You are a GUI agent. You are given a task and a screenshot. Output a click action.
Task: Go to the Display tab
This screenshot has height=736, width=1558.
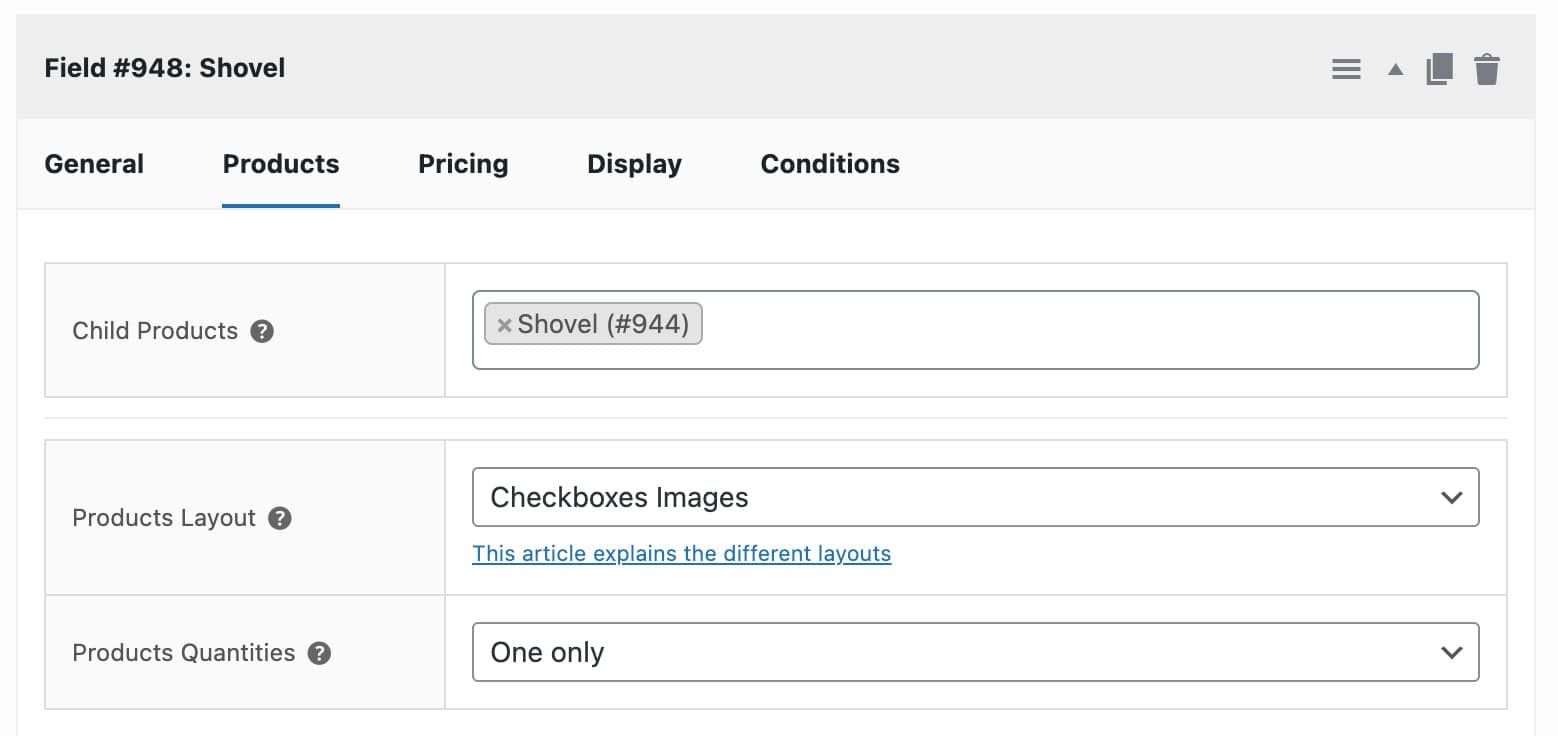point(634,164)
